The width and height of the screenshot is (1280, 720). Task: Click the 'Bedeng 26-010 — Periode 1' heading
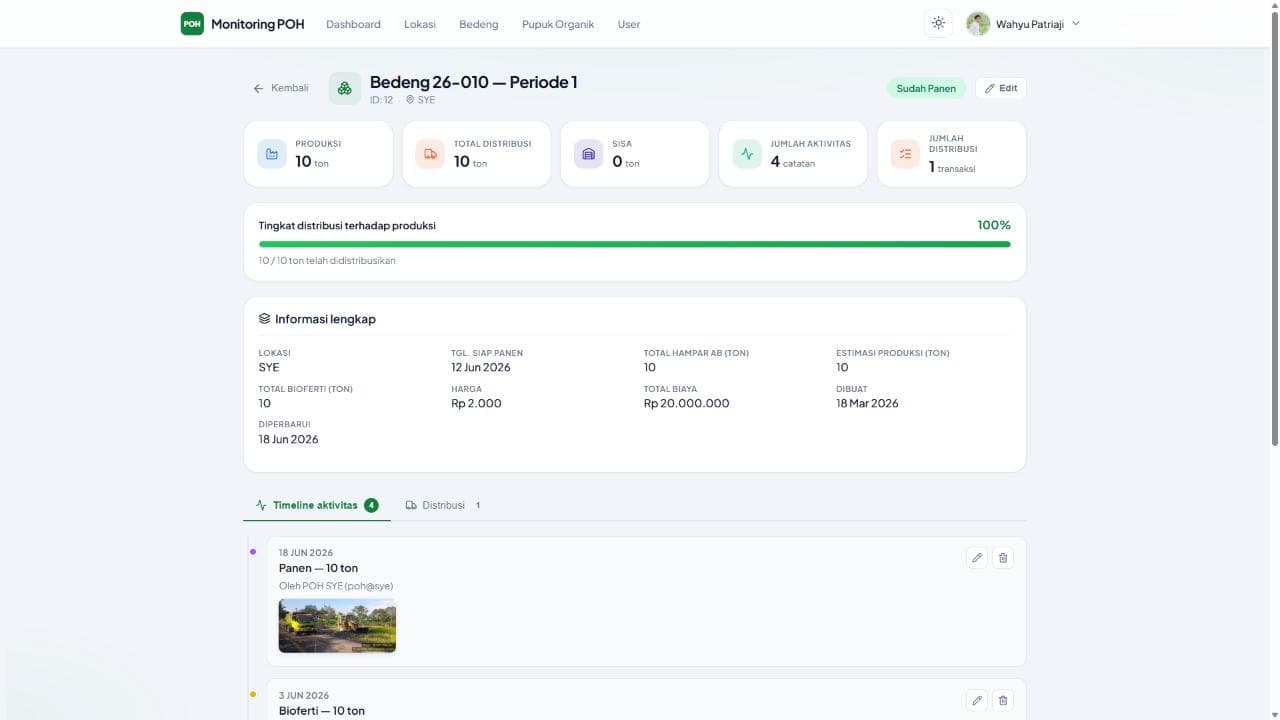pos(473,82)
